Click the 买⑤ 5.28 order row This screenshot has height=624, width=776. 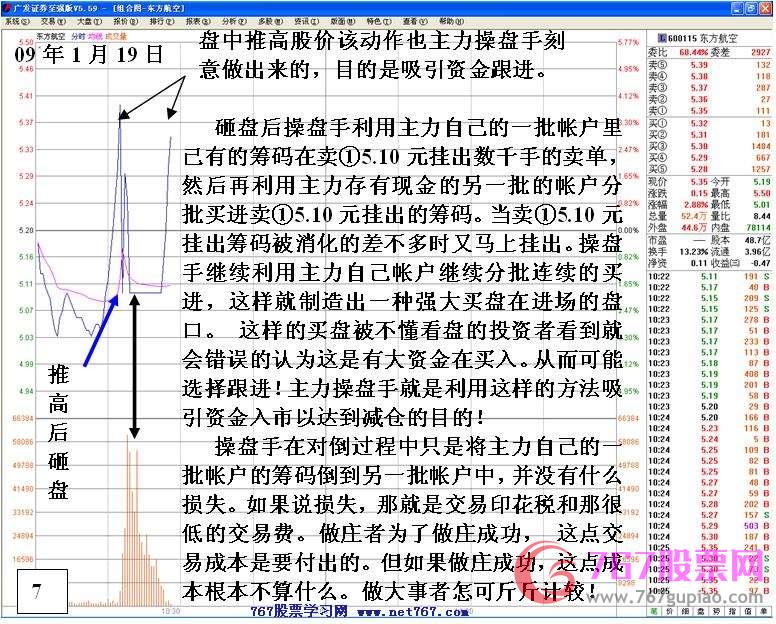(x=710, y=169)
